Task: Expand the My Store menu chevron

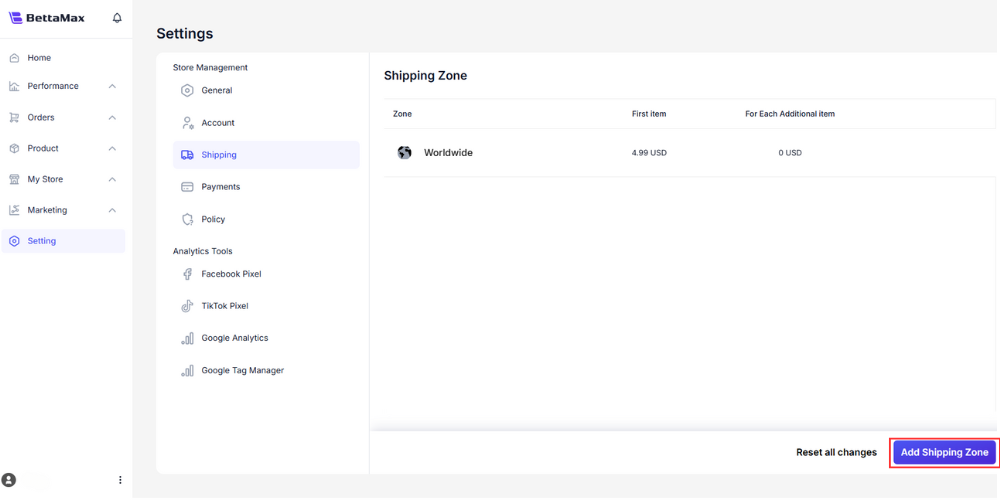Action: tap(112, 179)
